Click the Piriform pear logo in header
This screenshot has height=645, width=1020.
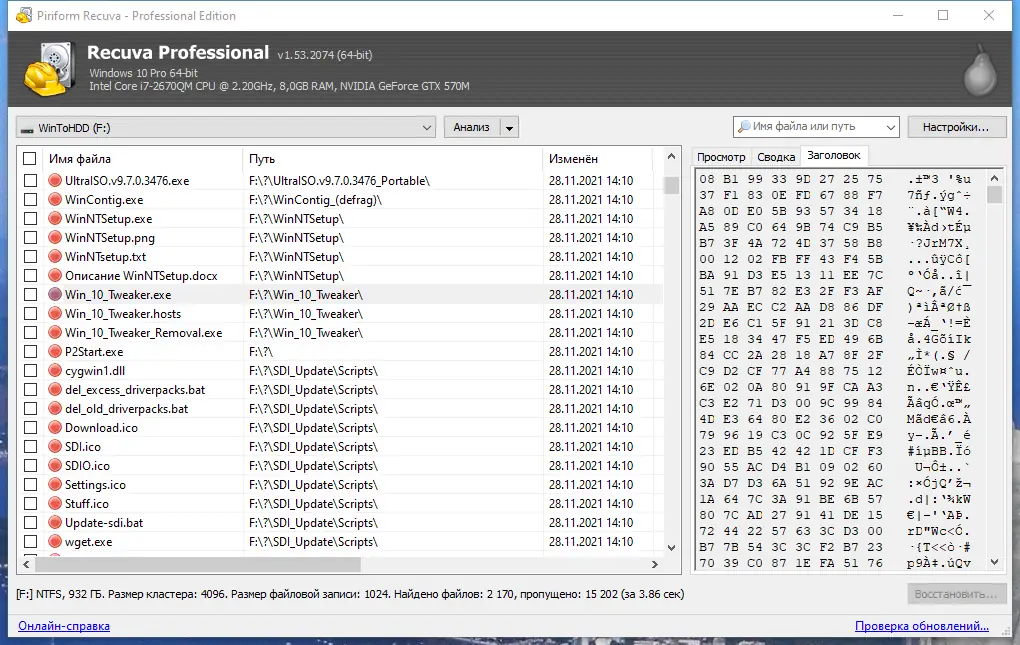(980, 70)
